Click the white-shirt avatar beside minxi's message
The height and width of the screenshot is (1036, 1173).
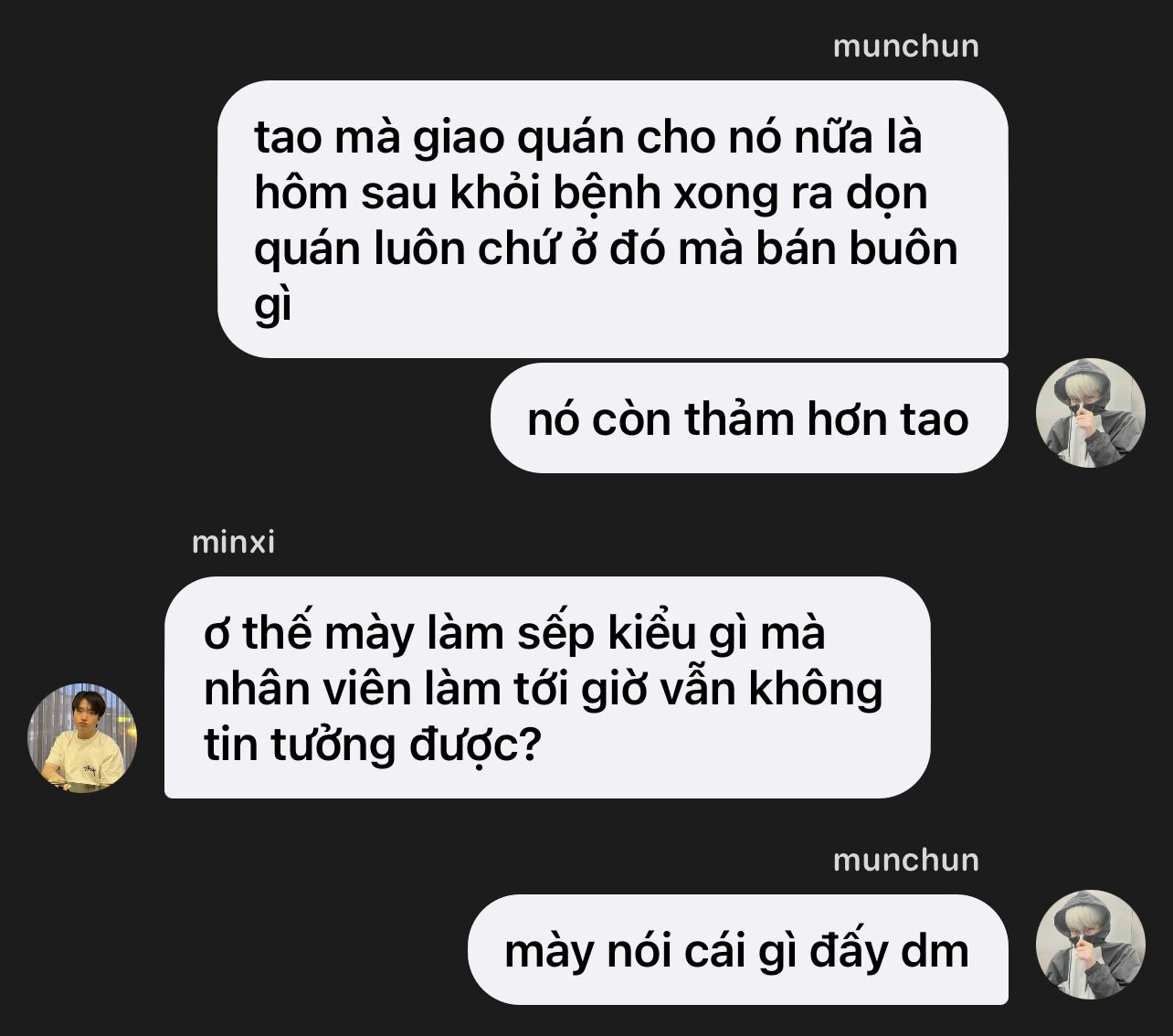coord(82,738)
